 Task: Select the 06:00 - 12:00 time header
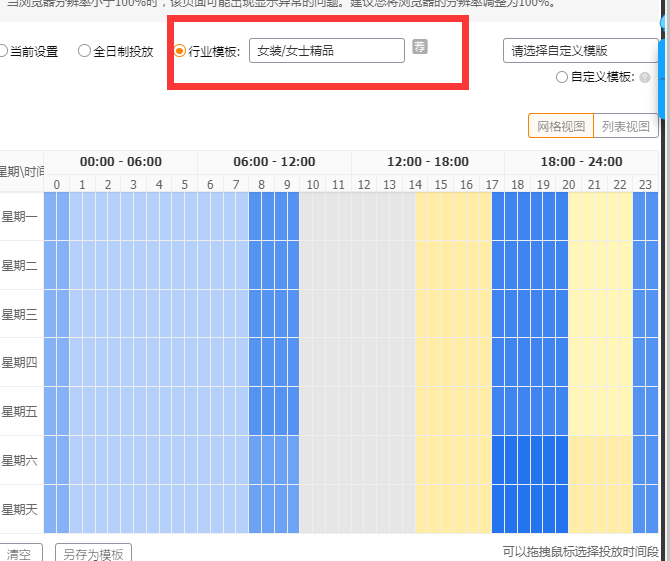[274, 162]
